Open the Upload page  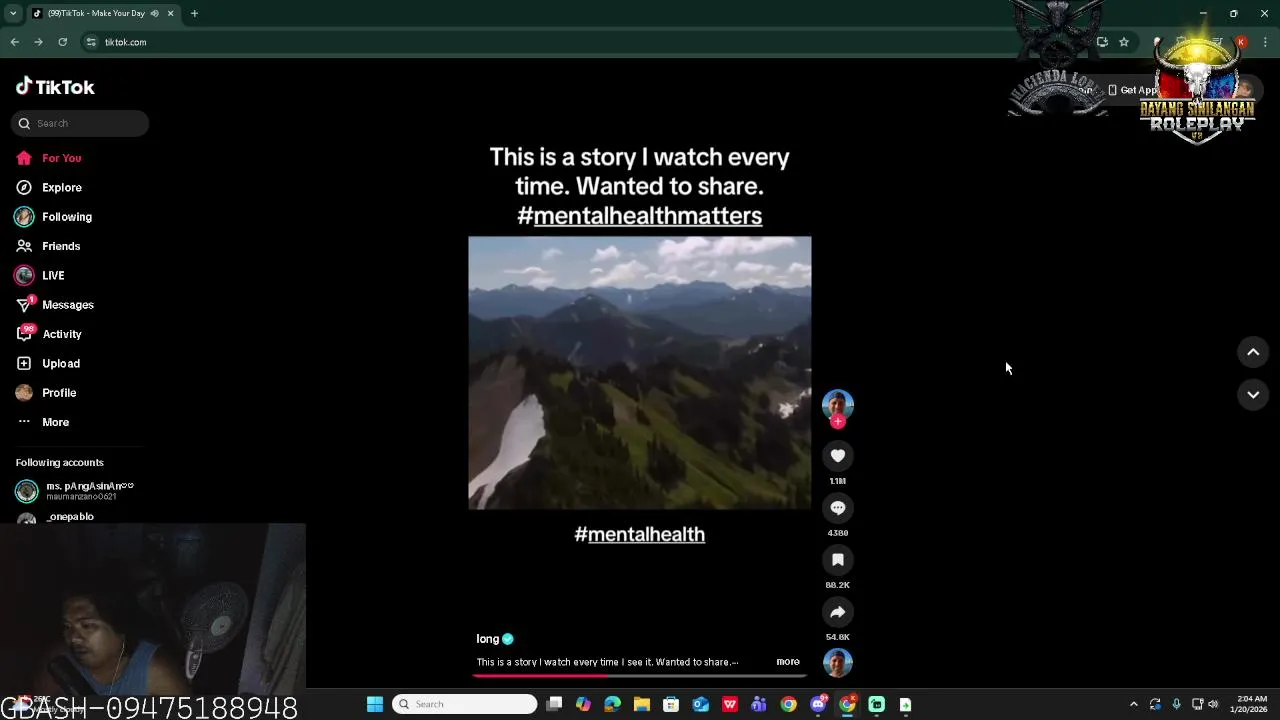tap(47, 363)
